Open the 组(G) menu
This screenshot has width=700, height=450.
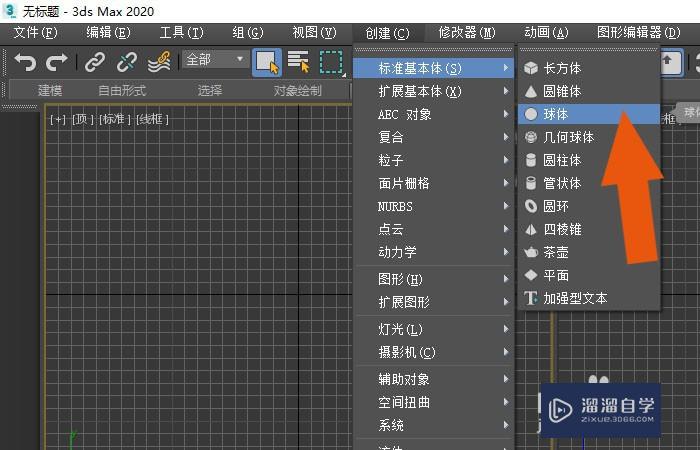(248, 33)
